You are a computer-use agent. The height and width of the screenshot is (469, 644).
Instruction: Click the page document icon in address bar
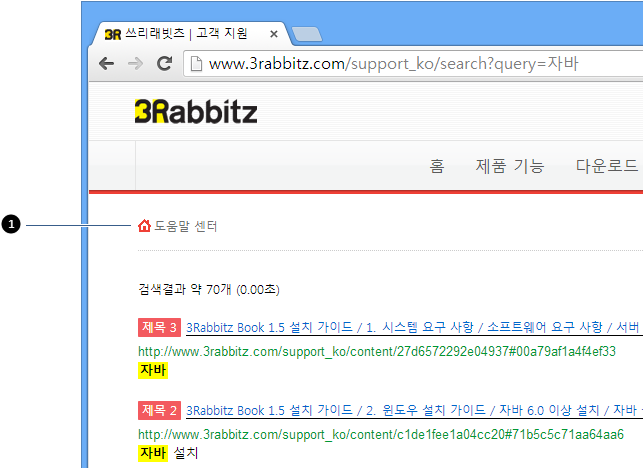pyautogui.click(x=197, y=64)
